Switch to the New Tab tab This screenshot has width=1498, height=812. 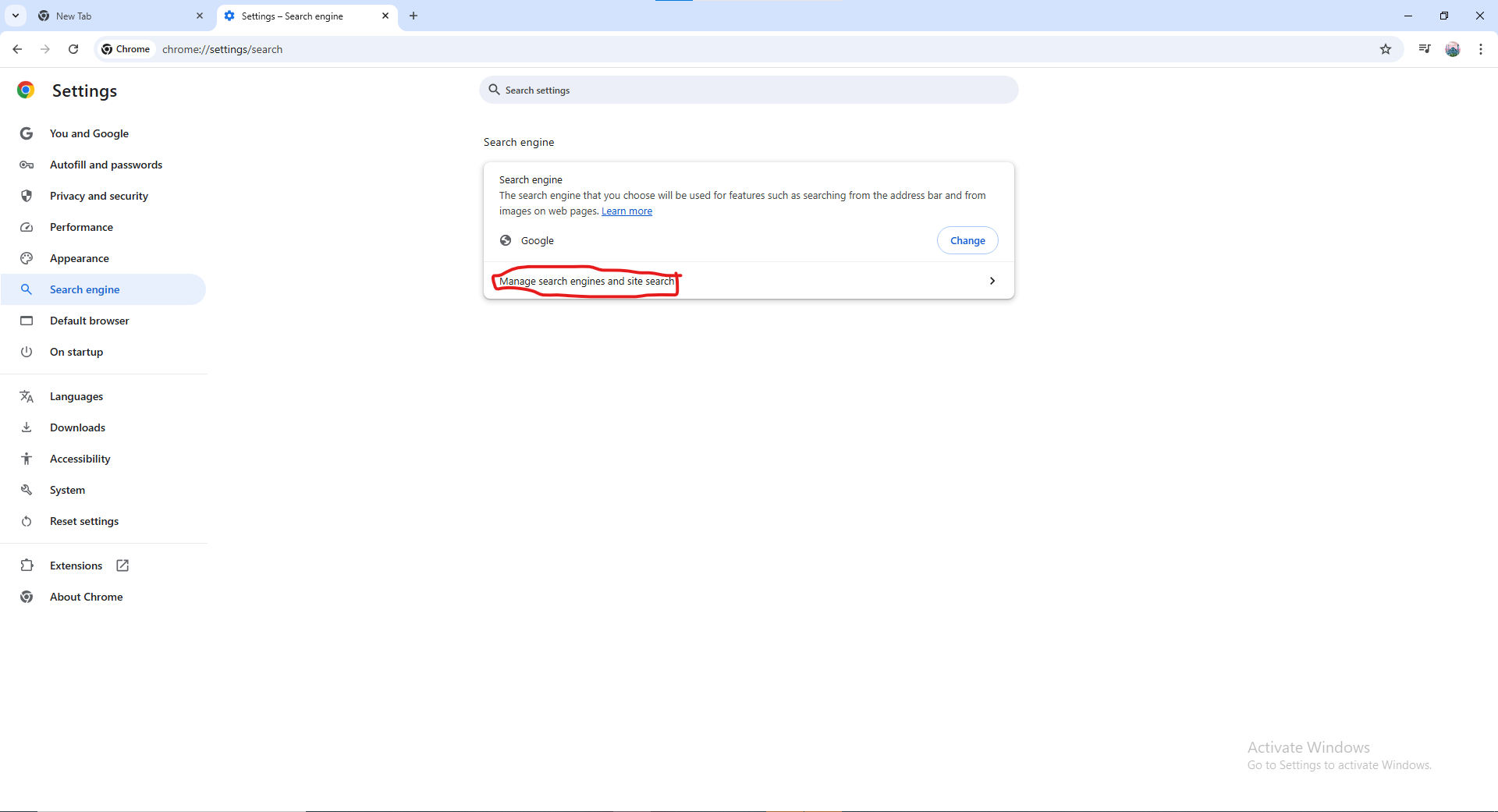[109, 16]
